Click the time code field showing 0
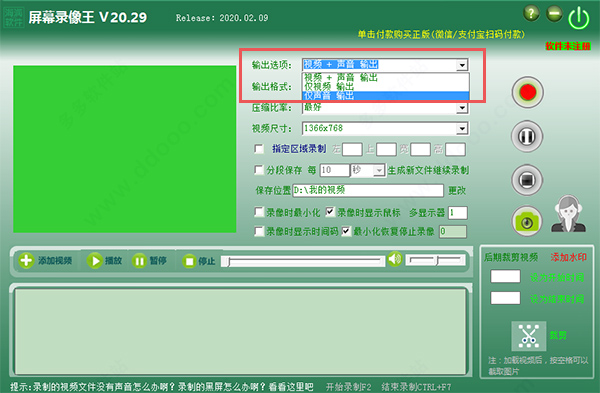 [x=453, y=232]
